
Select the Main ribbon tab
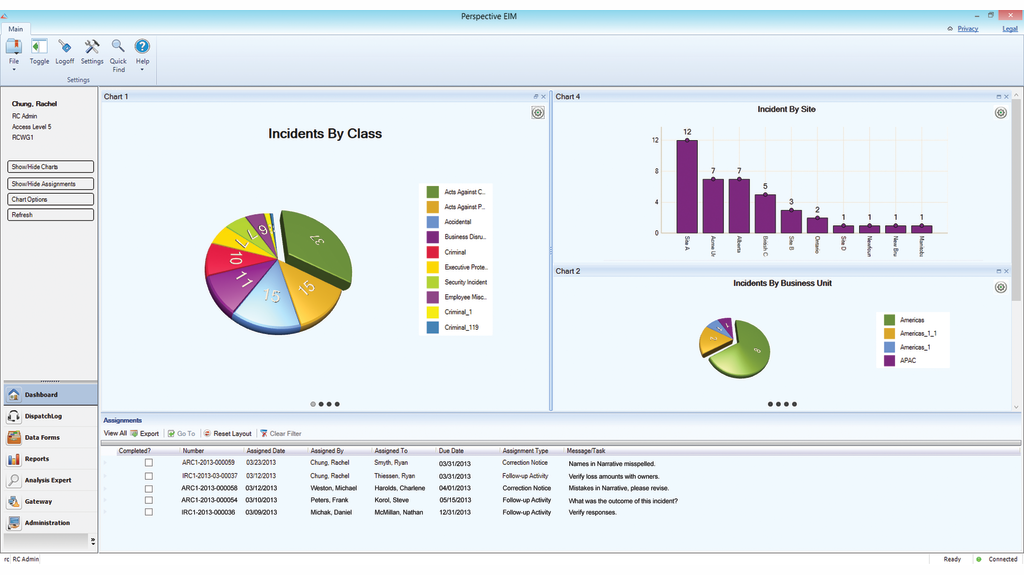click(x=15, y=29)
